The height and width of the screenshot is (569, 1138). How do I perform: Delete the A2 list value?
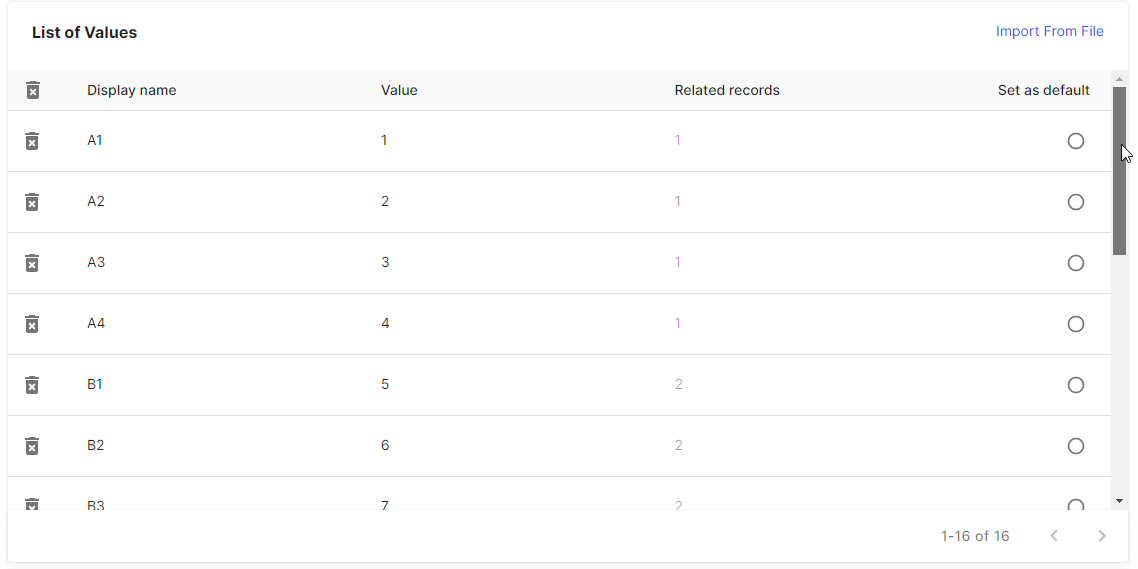(x=32, y=202)
